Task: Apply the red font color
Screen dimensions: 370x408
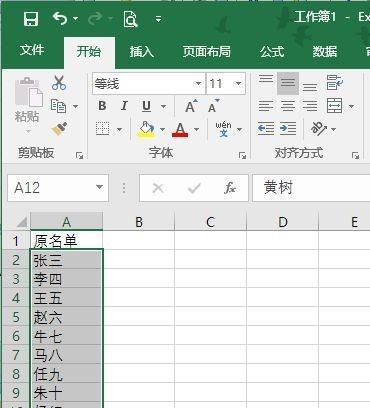Action: click(180, 129)
